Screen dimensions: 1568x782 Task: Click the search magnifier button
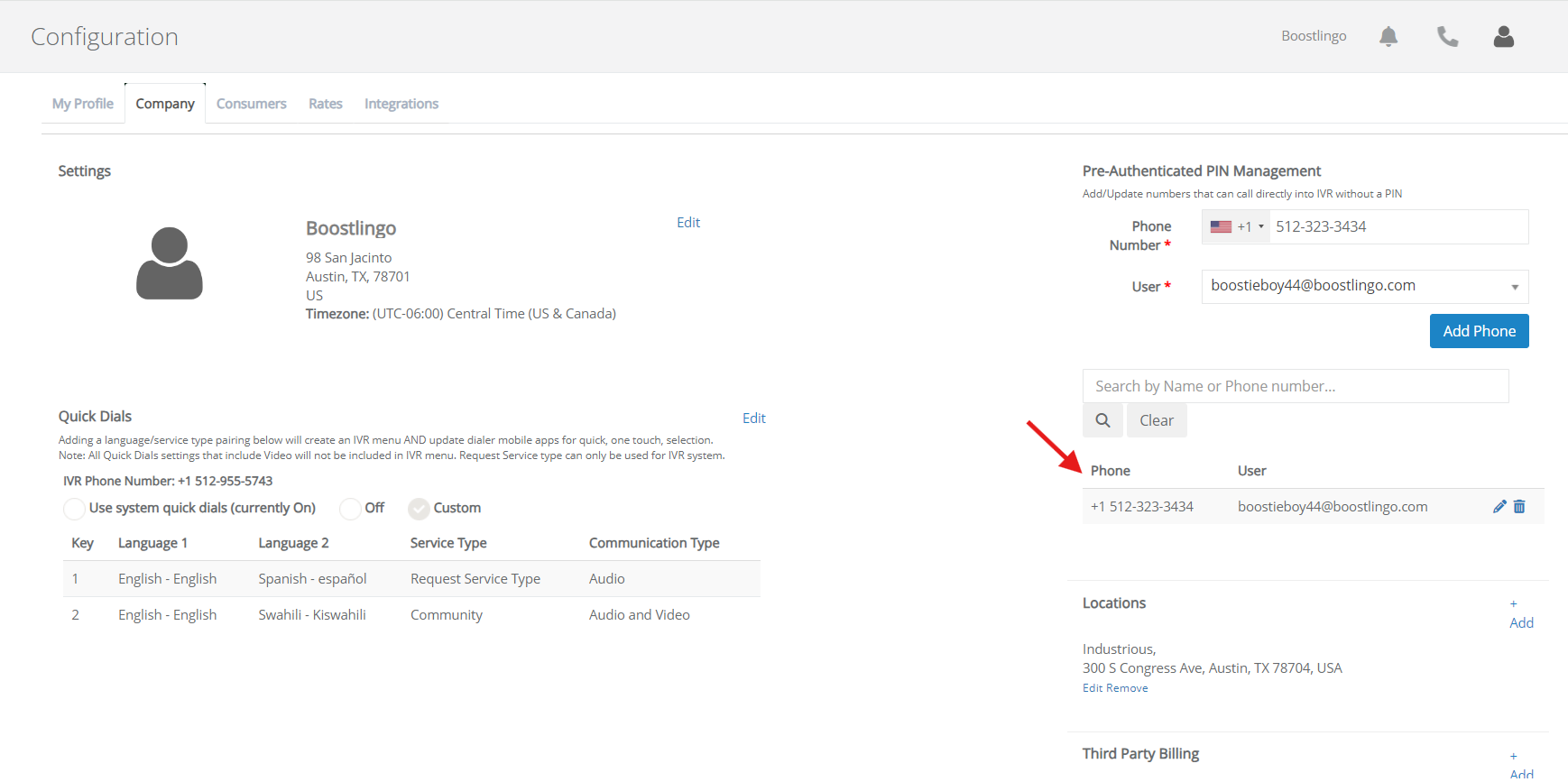click(x=1102, y=420)
